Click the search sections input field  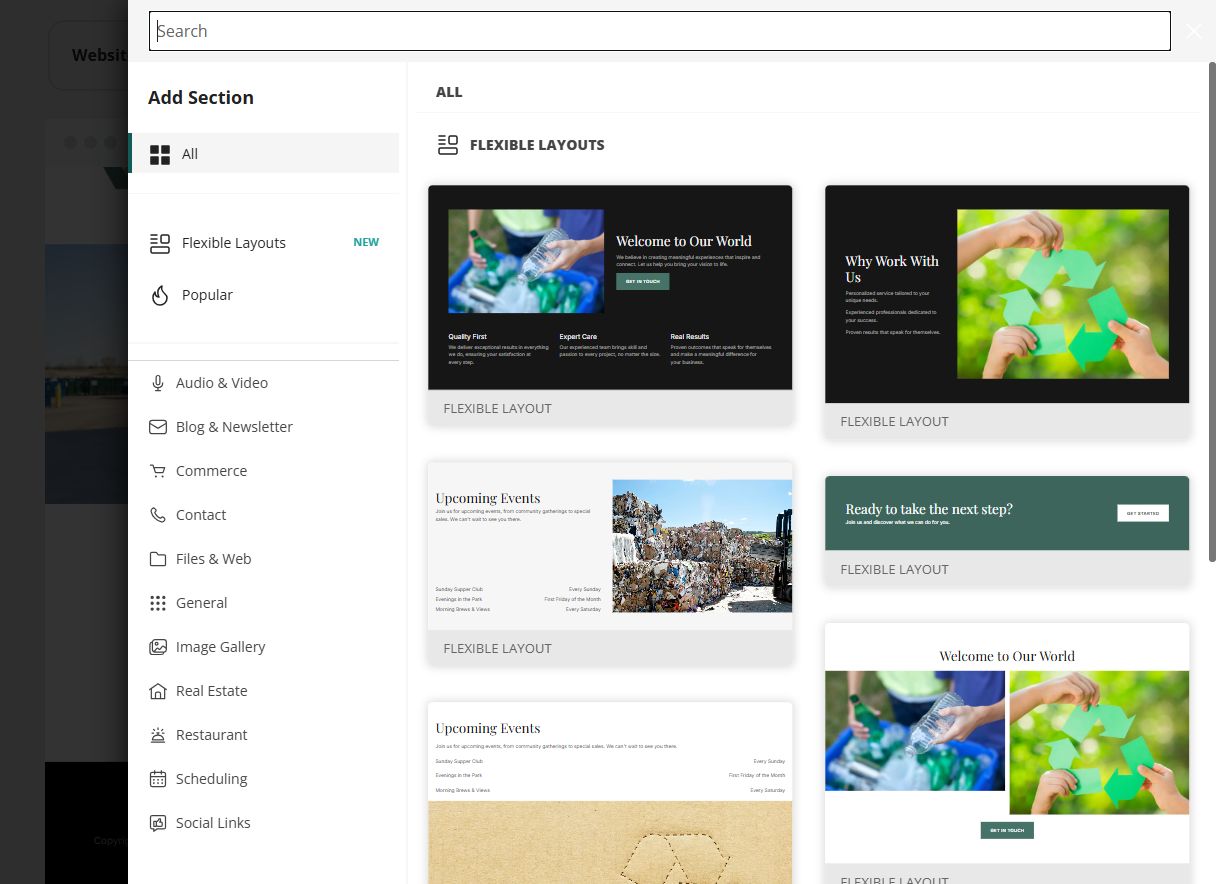660,31
